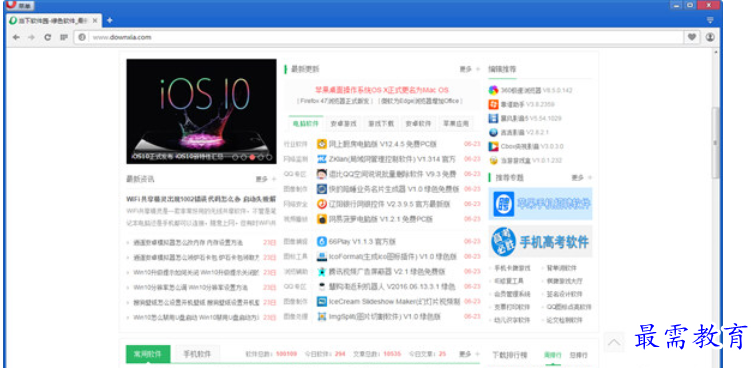Switch to the 安卓游戏 tab
The image size is (756, 368).
(343, 123)
